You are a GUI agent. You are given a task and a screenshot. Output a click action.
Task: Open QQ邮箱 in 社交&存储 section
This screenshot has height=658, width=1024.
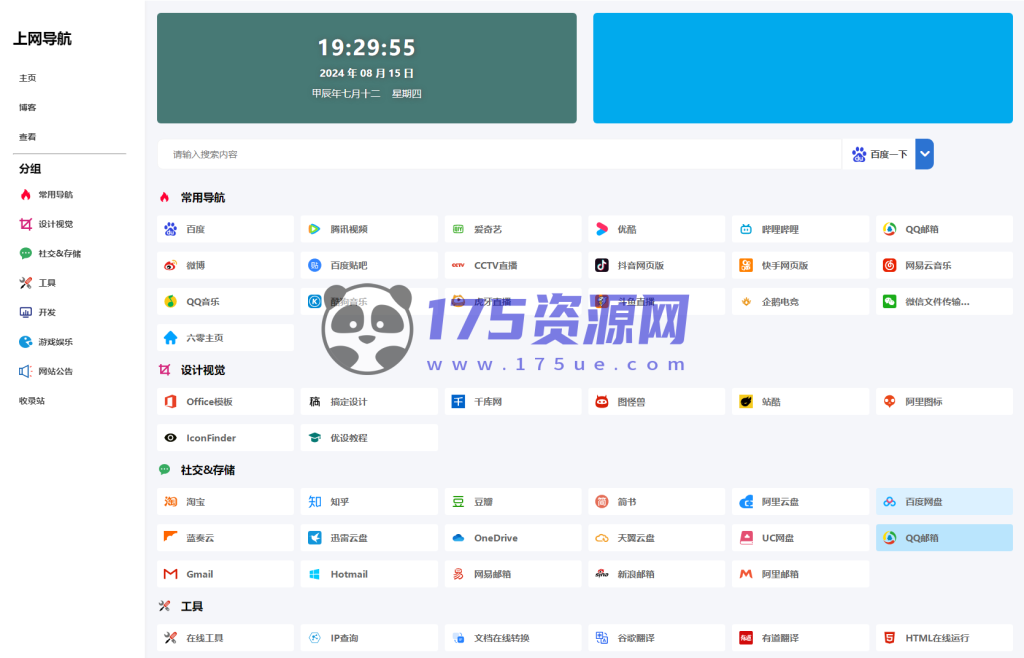[944, 538]
